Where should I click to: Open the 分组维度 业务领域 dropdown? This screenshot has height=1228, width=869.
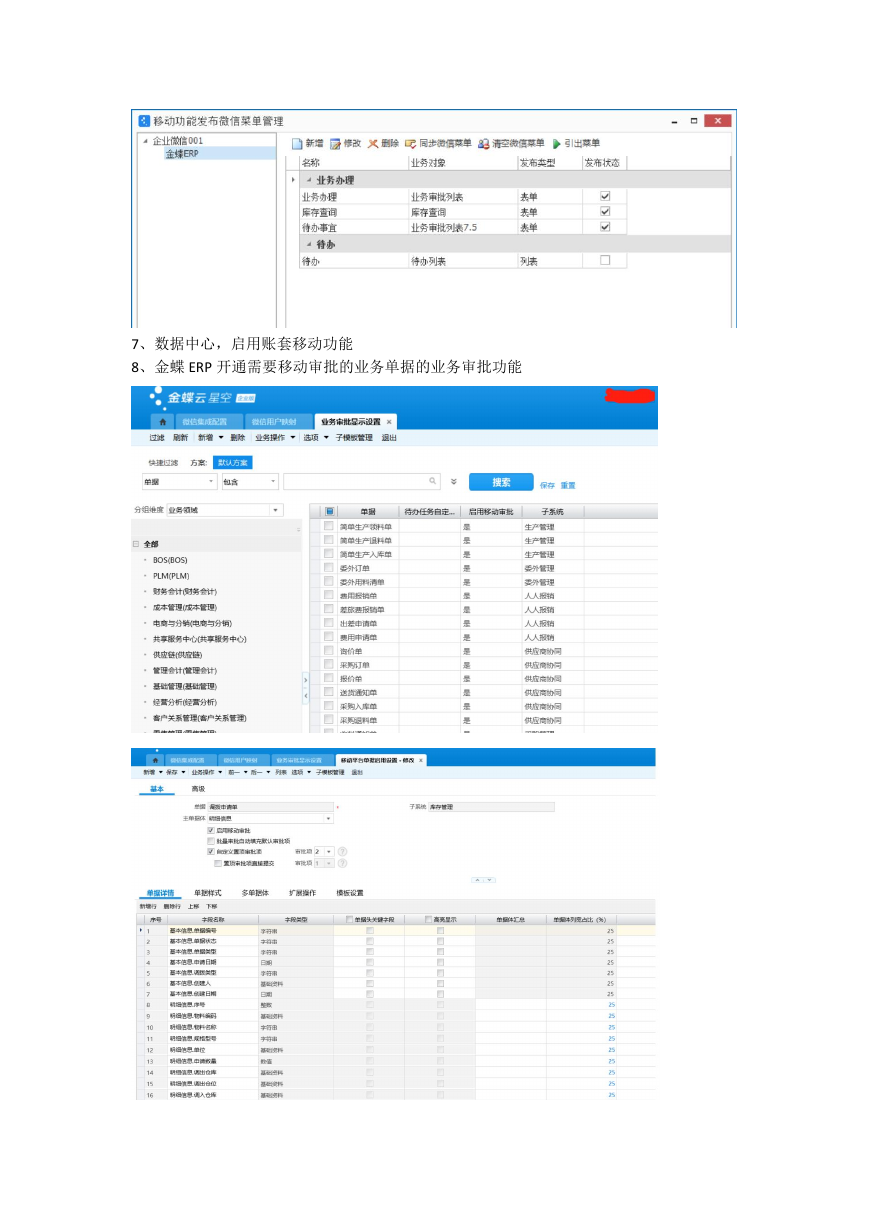(x=276, y=510)
